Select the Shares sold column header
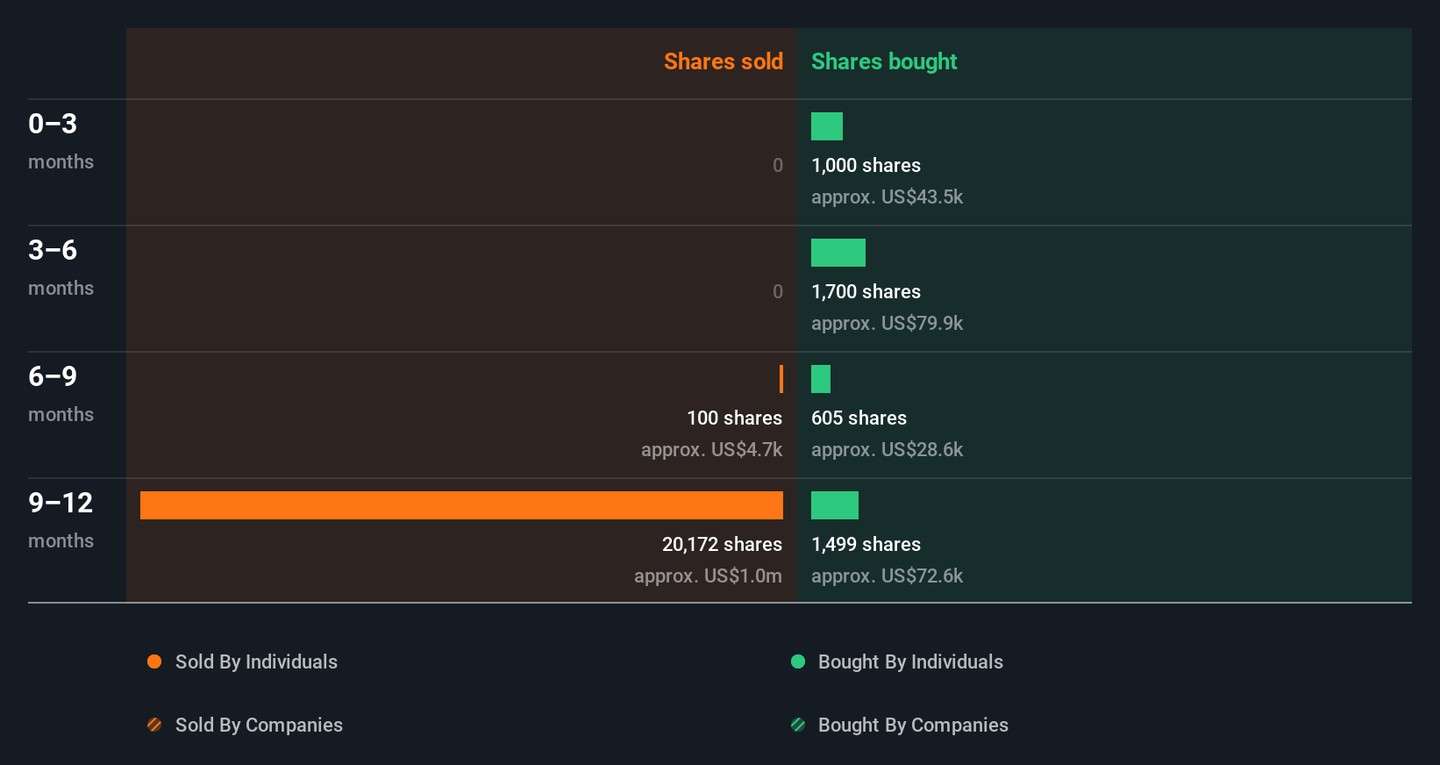 pos(723,61)
